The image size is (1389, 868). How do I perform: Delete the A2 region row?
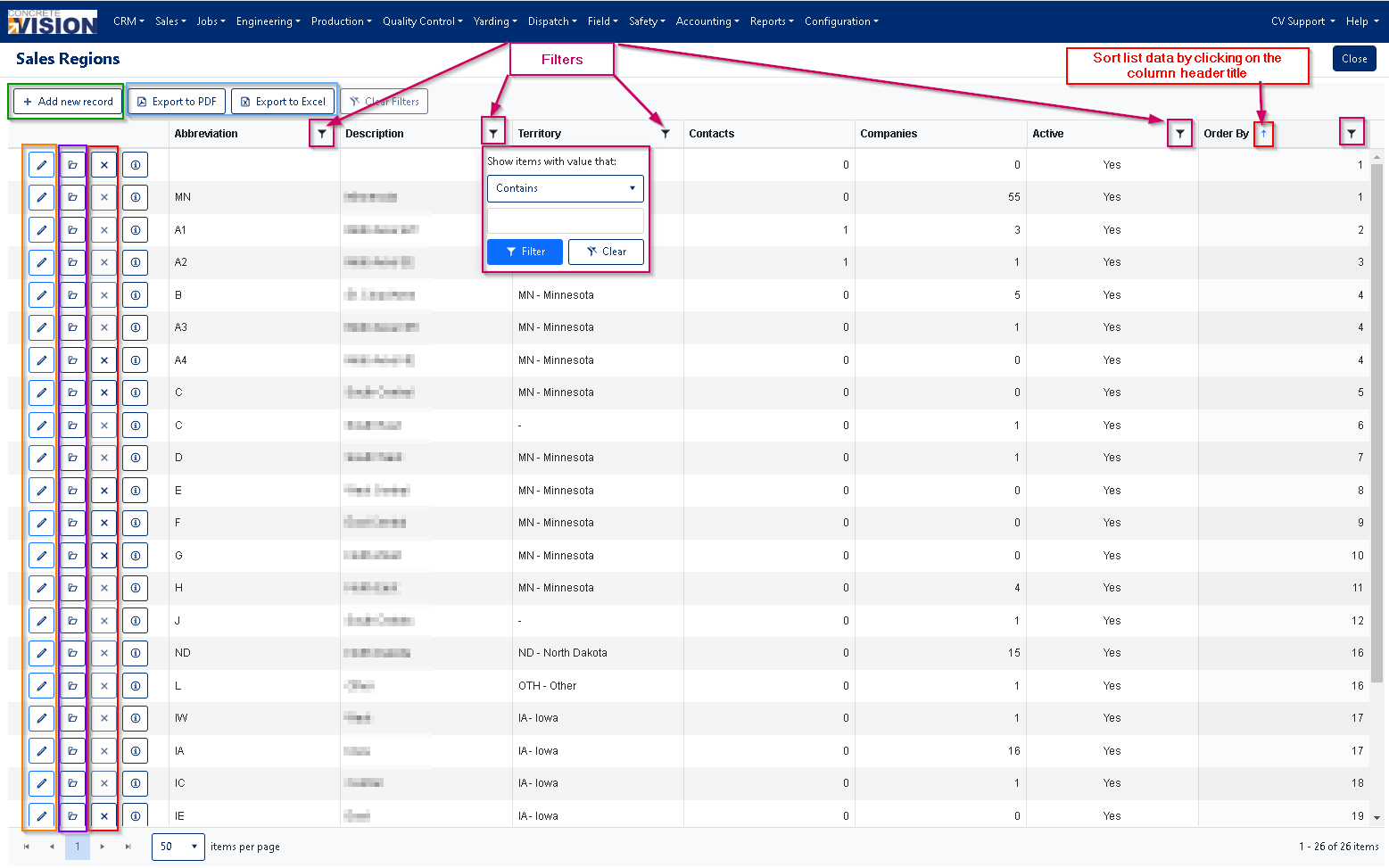tap(103, 262)
